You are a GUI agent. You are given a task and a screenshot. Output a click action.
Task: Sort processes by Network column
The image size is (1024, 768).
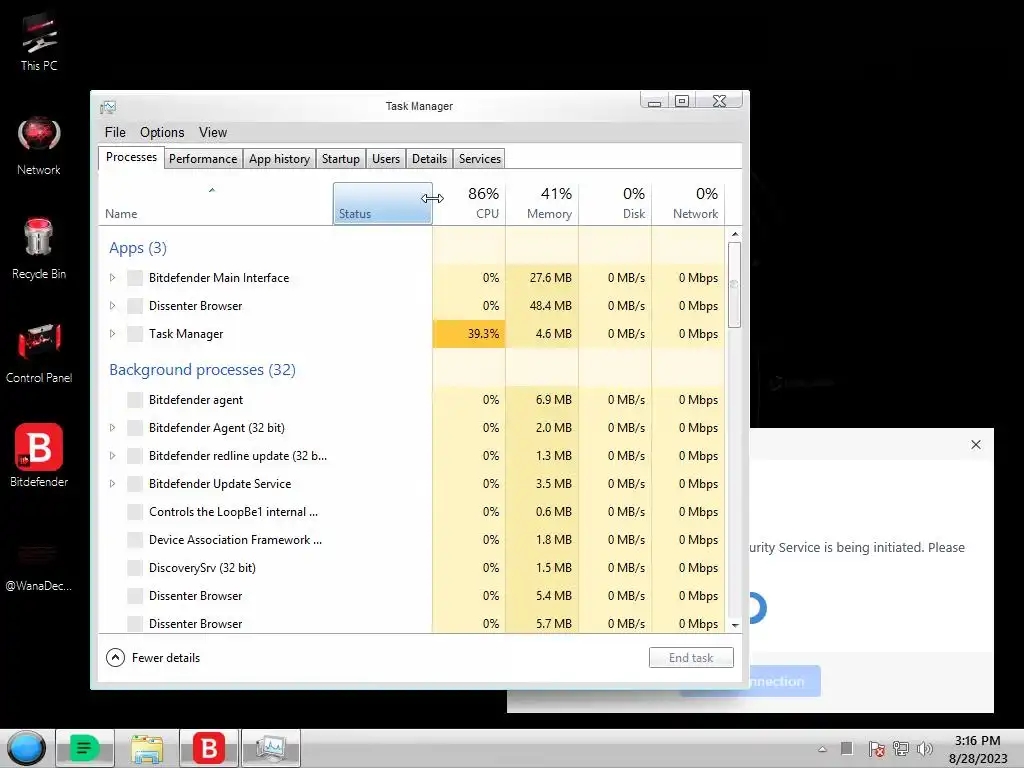point(688,204)
